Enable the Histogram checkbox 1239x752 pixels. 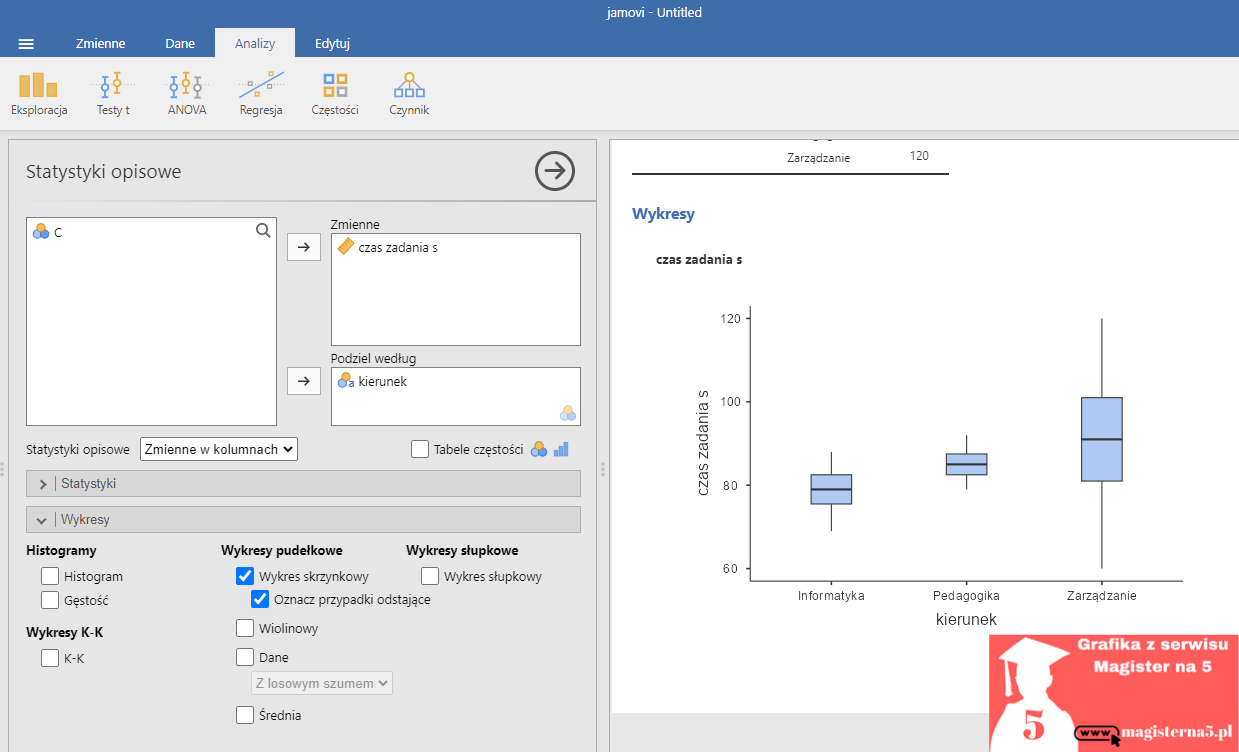coord(50,576)
